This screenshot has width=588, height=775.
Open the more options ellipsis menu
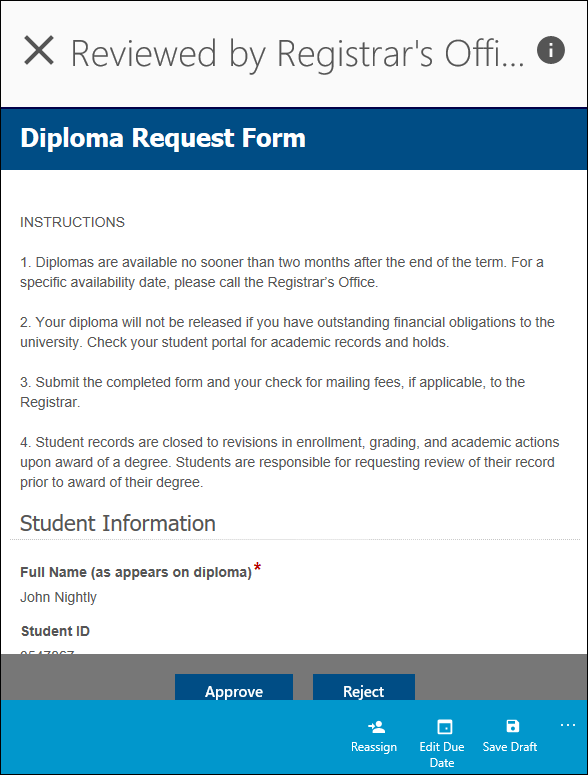click(x=568, y=725)
